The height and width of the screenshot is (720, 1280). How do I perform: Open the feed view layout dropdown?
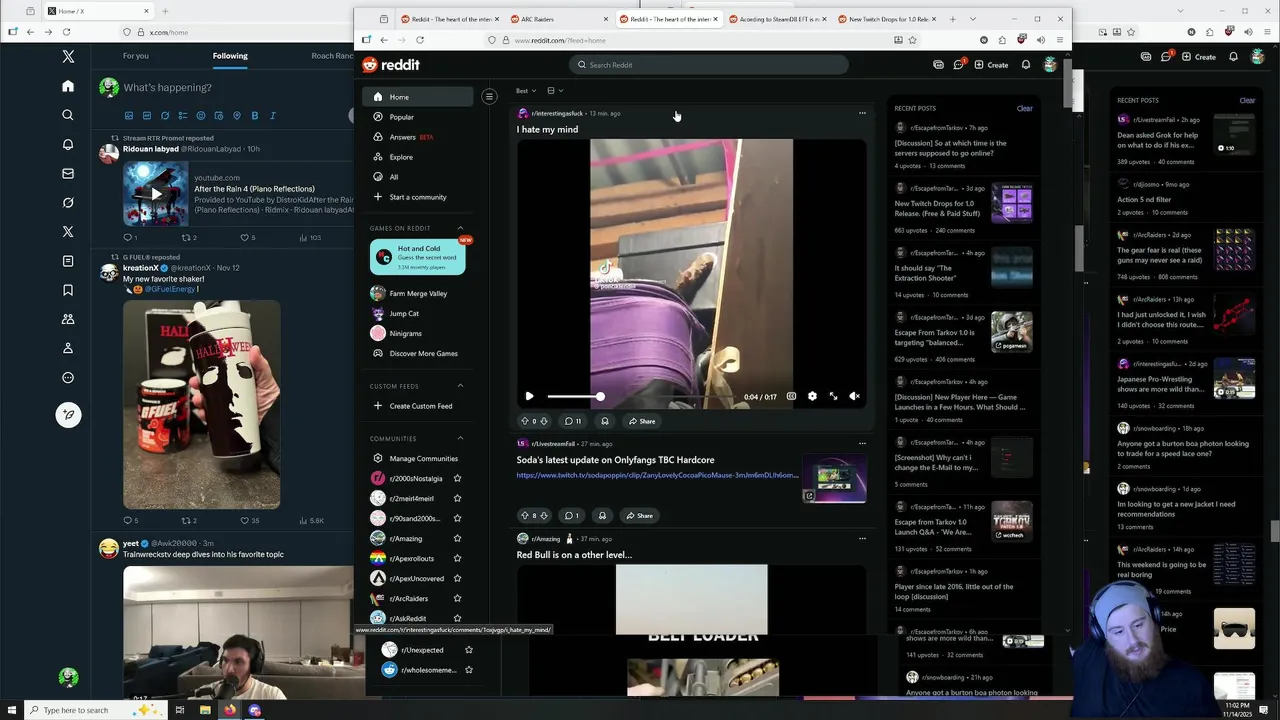(555, 91)
